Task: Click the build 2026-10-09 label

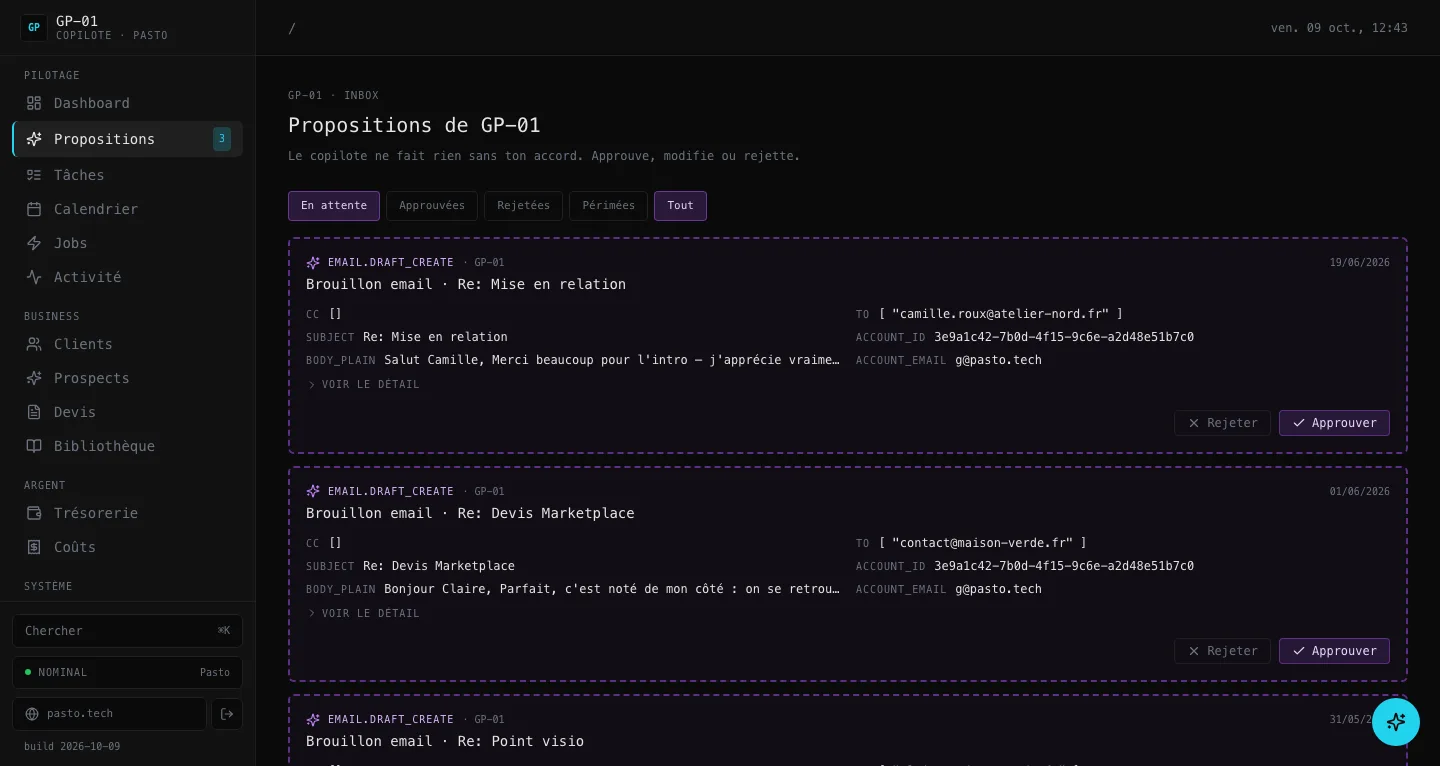Action: pos(72,747)
